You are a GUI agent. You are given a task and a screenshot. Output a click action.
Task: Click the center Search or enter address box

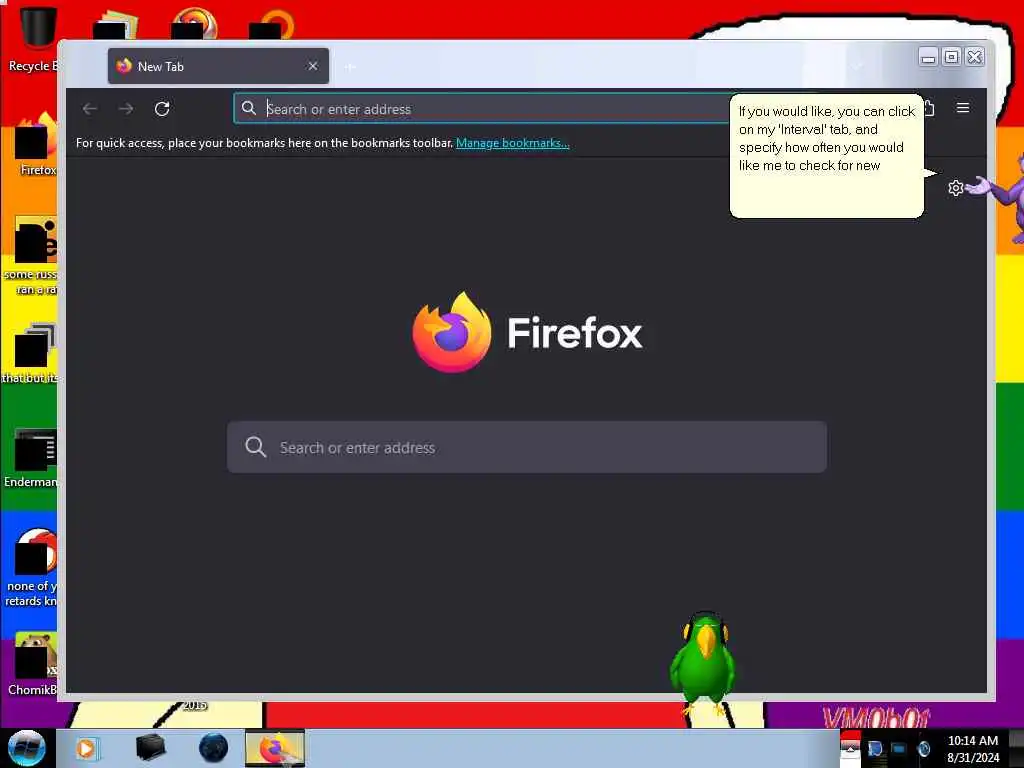(x=527, y=447)
